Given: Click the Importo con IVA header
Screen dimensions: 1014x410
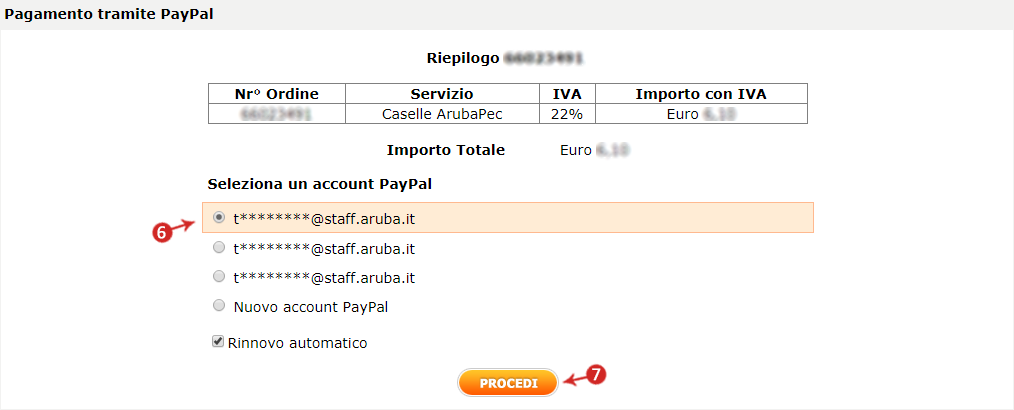Looking at the screenshot, I should 701,94.
